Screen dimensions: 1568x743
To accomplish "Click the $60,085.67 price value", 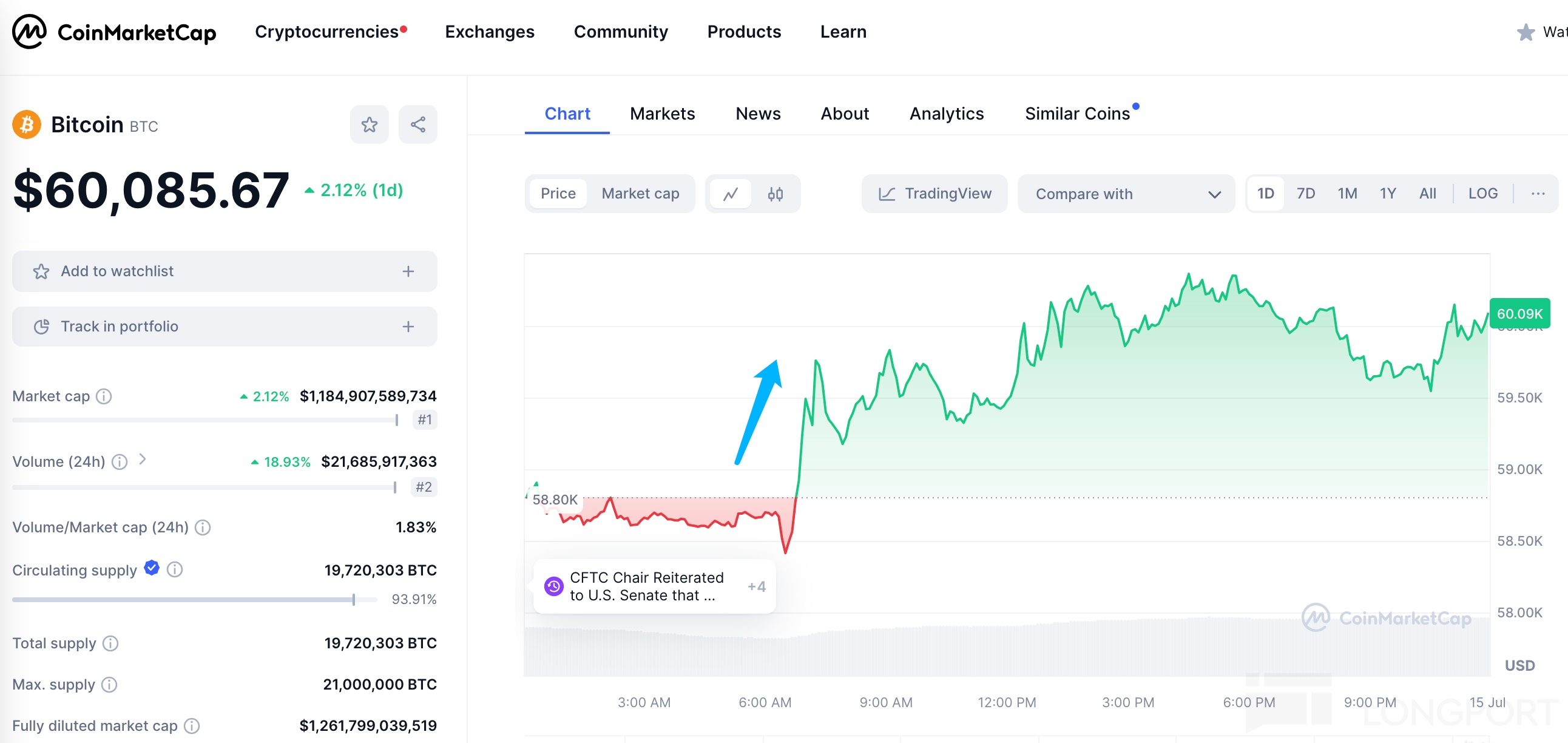I will pos(151,191).
